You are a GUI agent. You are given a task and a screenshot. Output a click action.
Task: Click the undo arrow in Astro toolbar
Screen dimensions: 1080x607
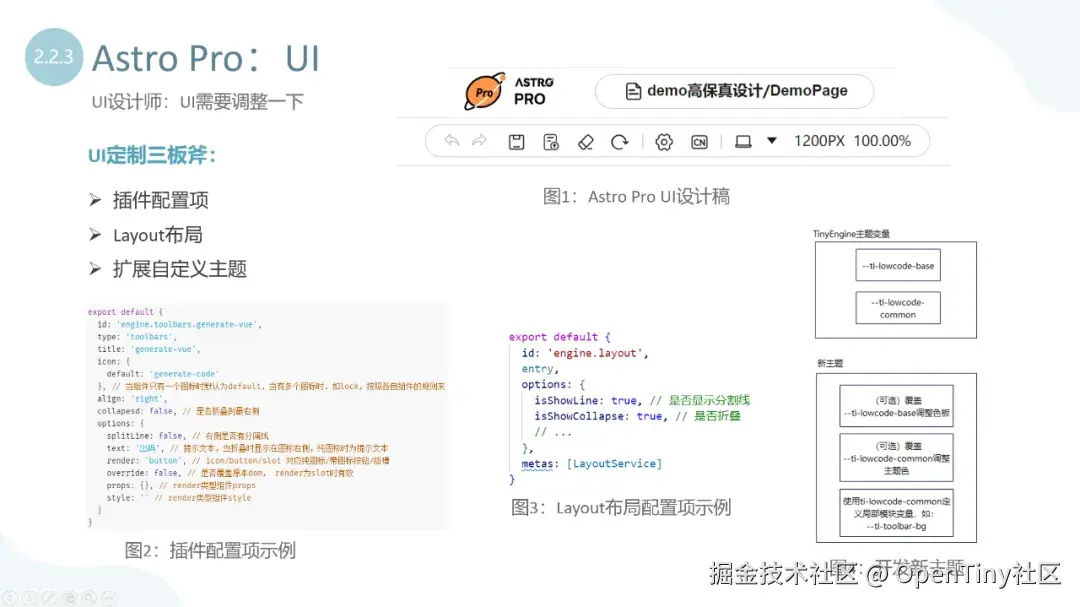pyautogui.click(x=452, y=141)
